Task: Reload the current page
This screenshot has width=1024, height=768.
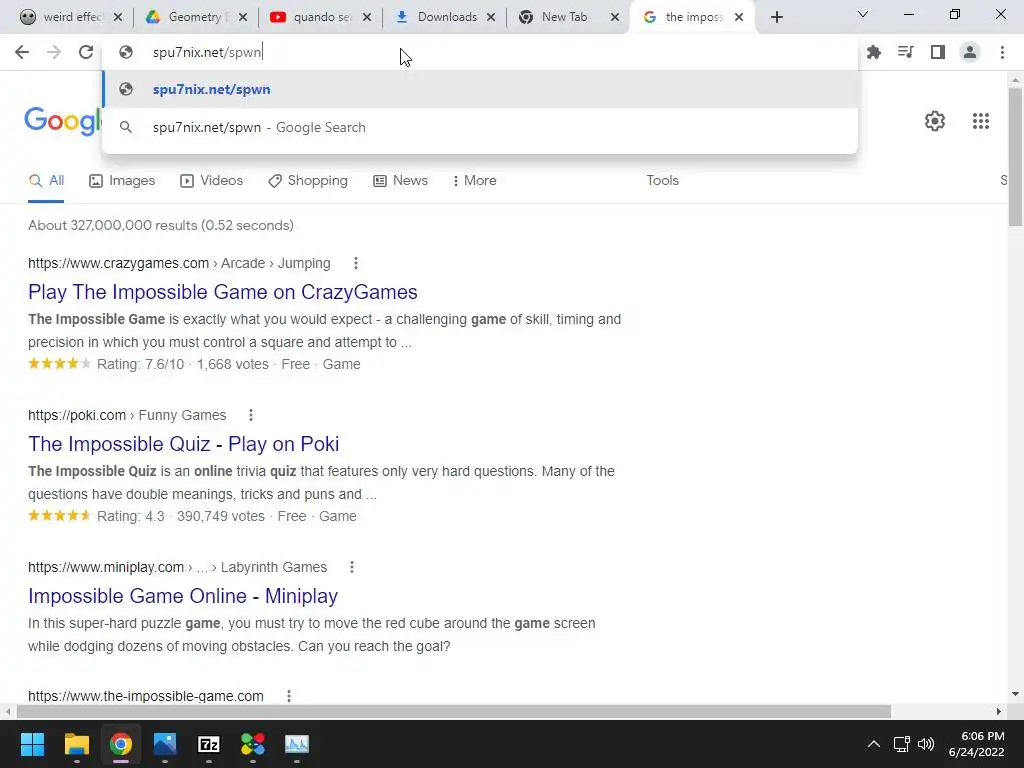Action: click(x=86, y=52)
